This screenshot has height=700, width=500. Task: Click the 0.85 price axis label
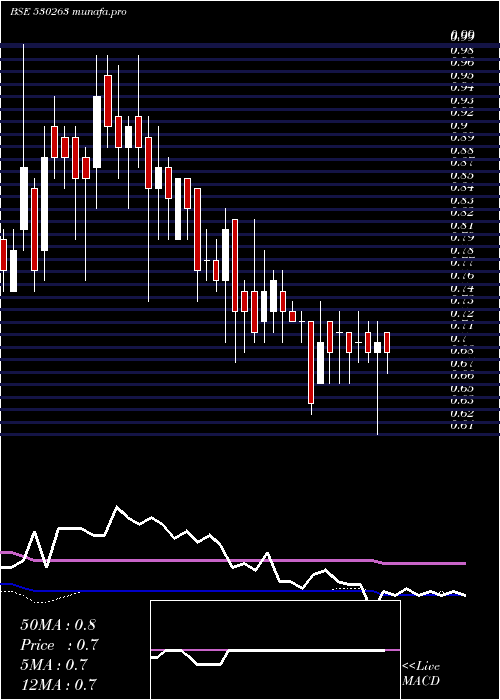462,175
